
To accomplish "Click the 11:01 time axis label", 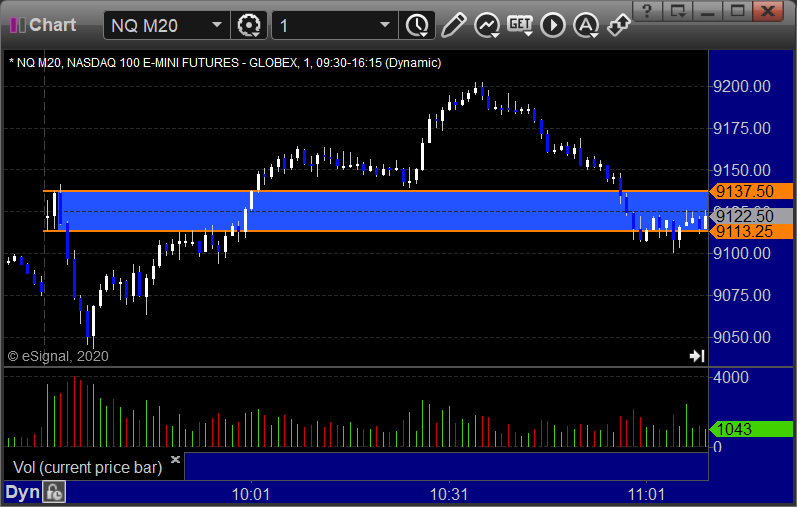I will (646, 494).
